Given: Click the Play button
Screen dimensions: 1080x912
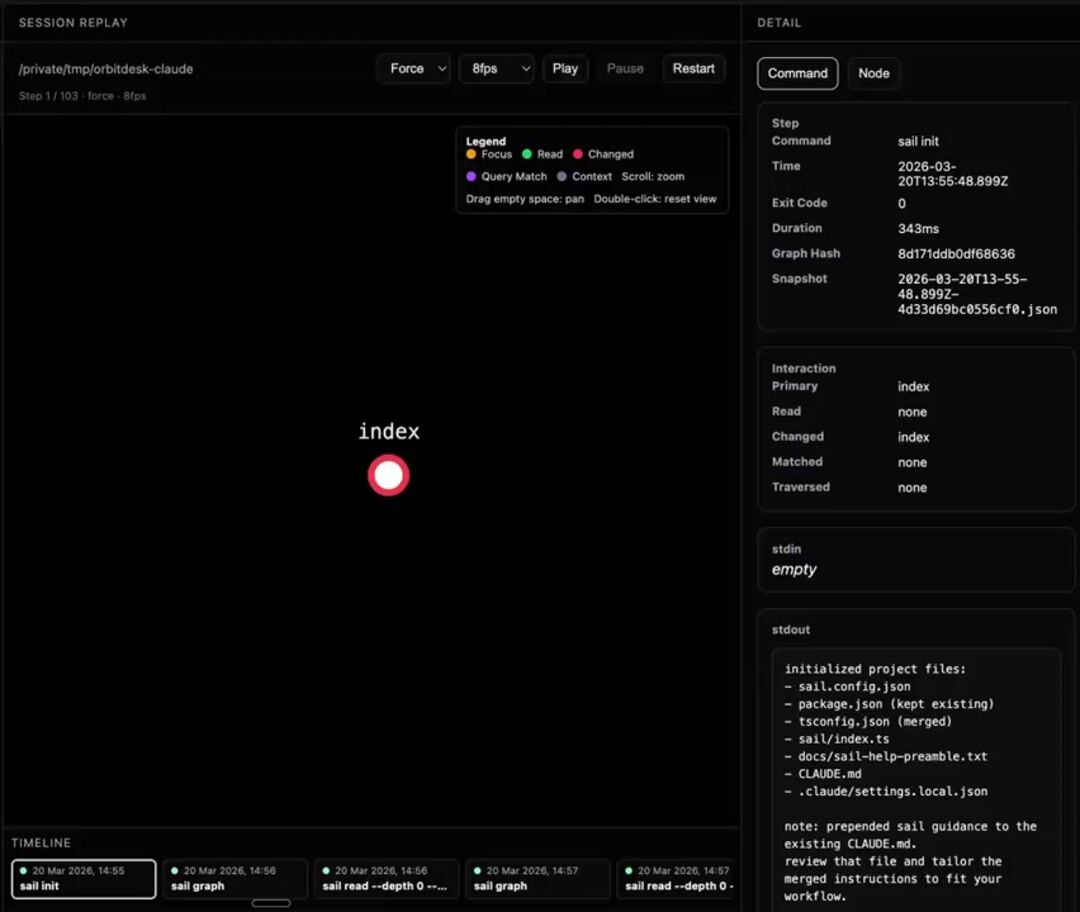Looking at the screenshot, I should [565, 68].
